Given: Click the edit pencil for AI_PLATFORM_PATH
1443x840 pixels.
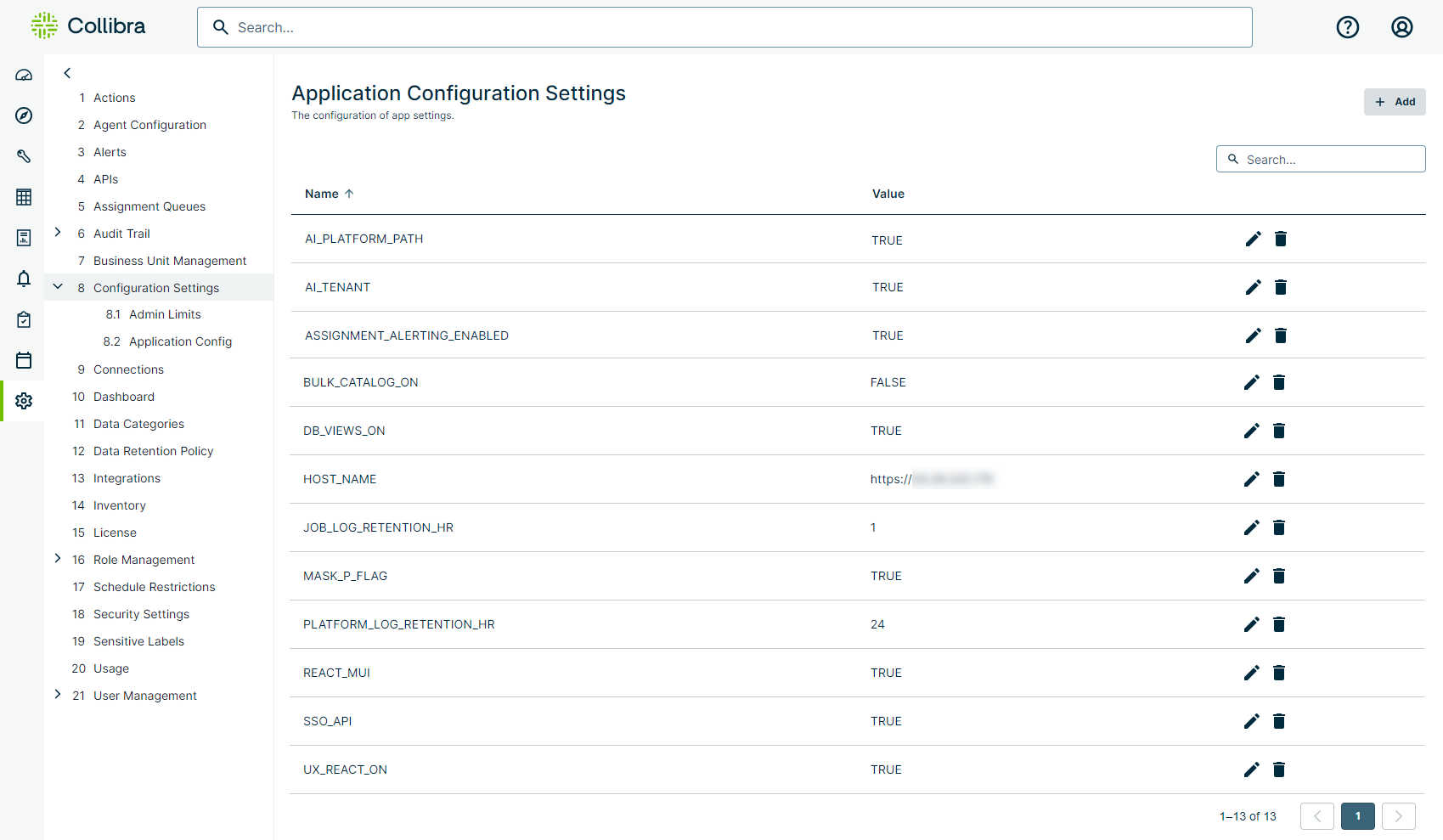Looking at the screenshot, I should (x=1253, y=240).
